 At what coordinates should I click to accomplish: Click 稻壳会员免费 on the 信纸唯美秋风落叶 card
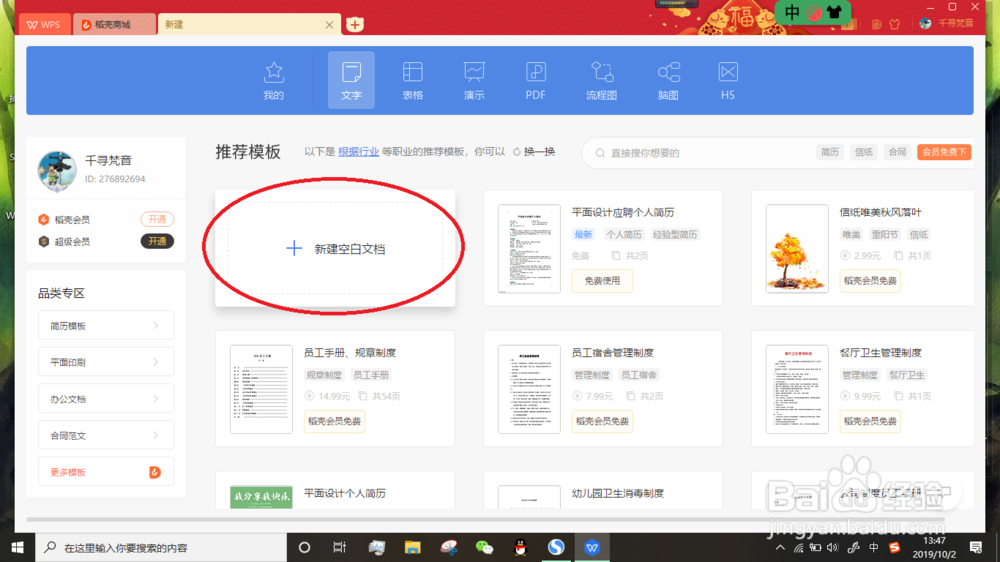tap(870, 281)
